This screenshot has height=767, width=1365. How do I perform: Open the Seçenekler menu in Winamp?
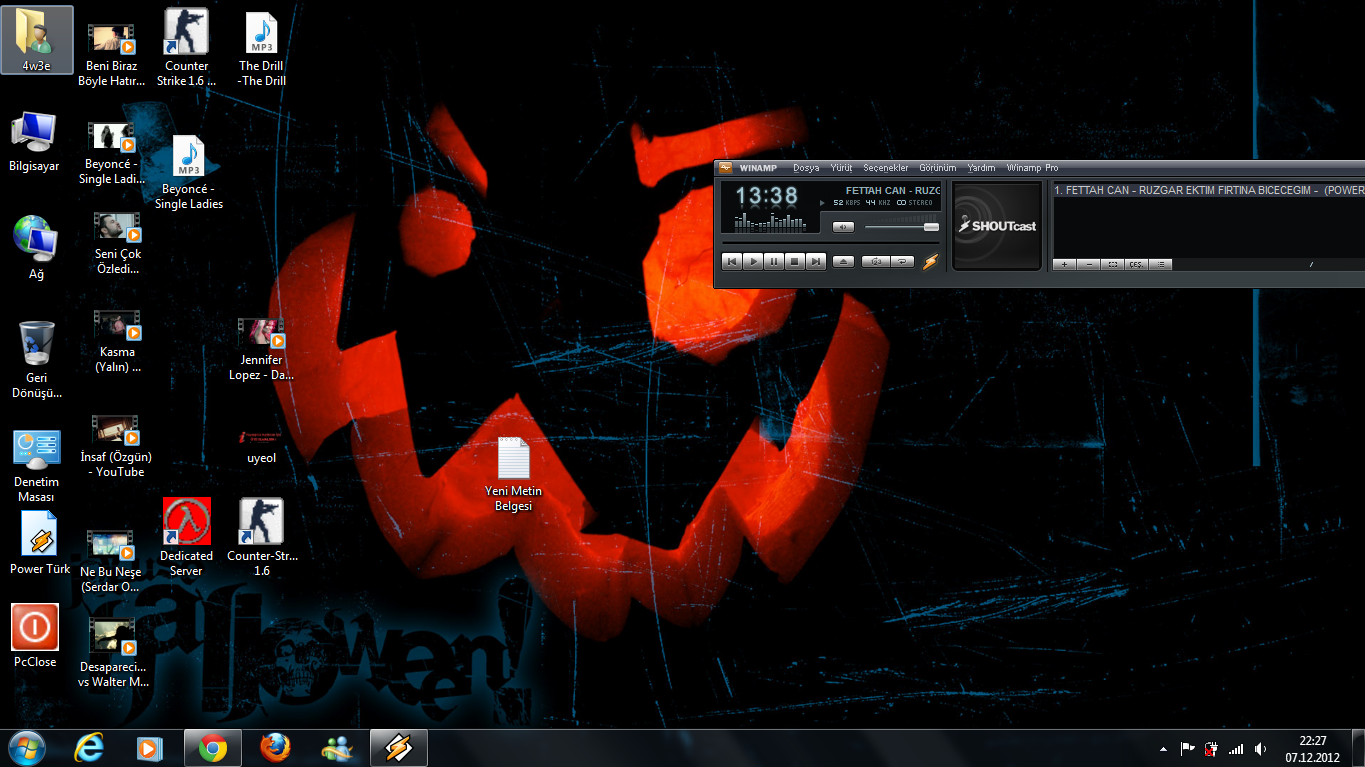tap(886, 168)
